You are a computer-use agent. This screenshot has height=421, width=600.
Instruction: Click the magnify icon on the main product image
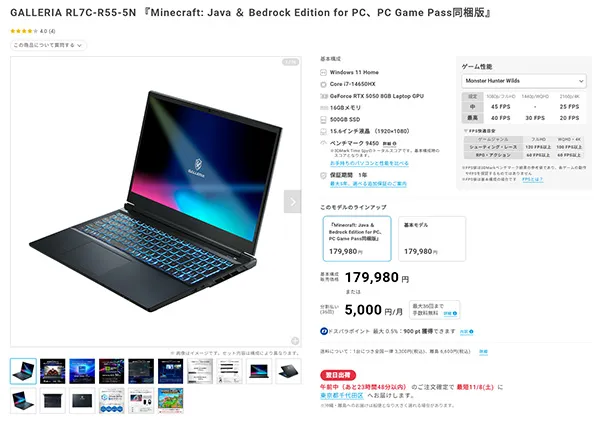tap(295, 341)
